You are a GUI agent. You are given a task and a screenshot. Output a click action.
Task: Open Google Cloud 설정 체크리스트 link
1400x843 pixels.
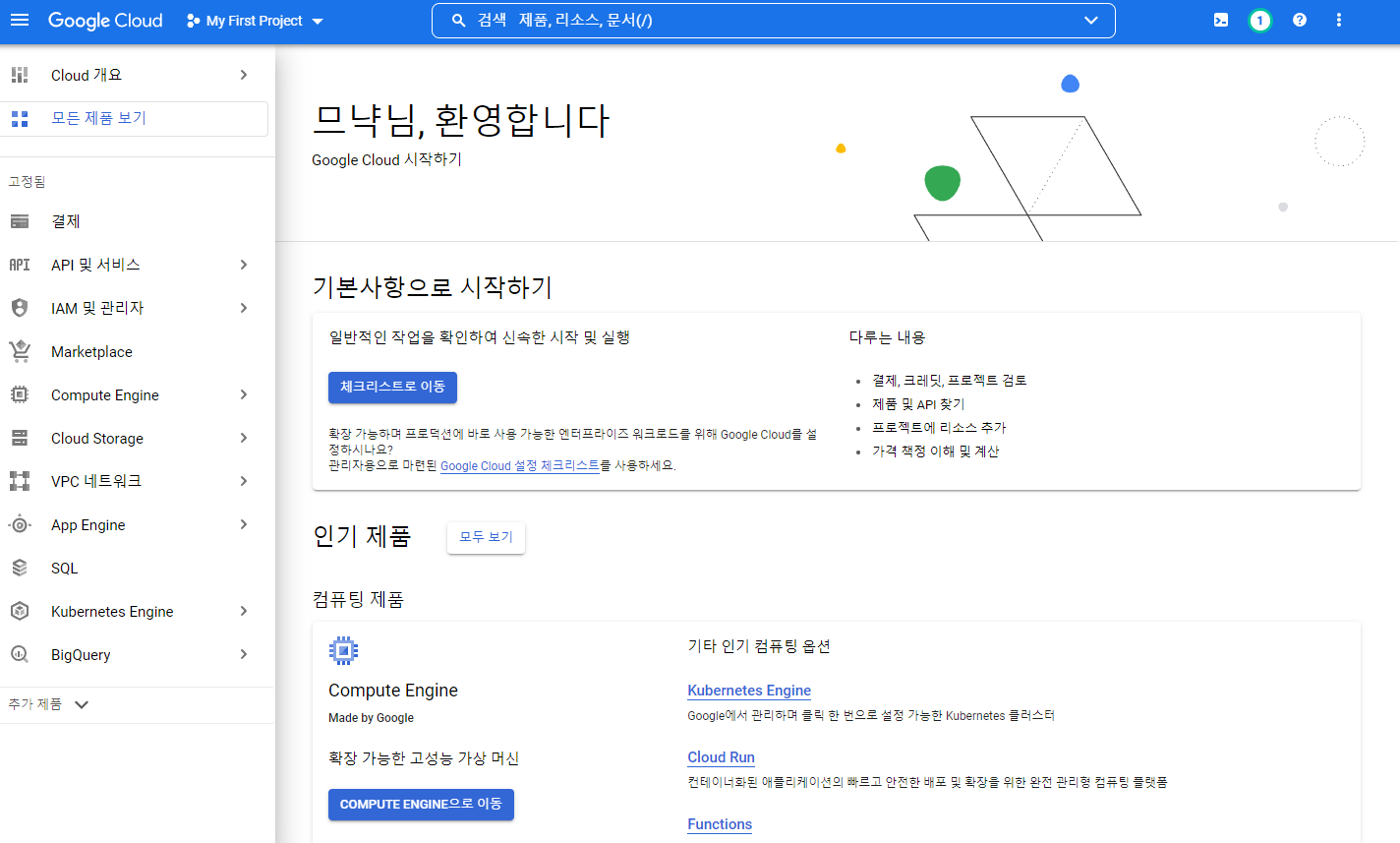(519, 466)
